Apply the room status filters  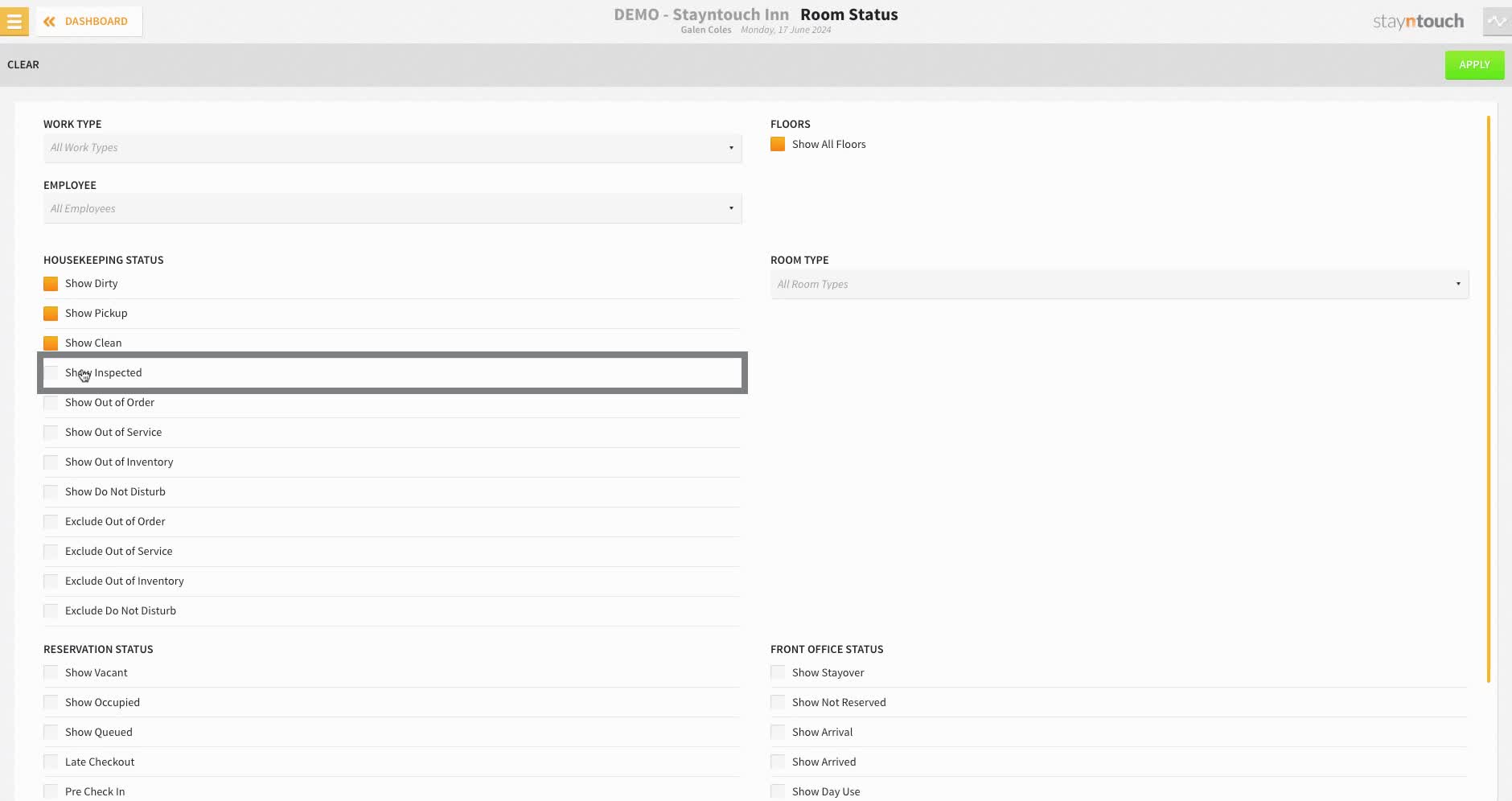point(1474,64)
